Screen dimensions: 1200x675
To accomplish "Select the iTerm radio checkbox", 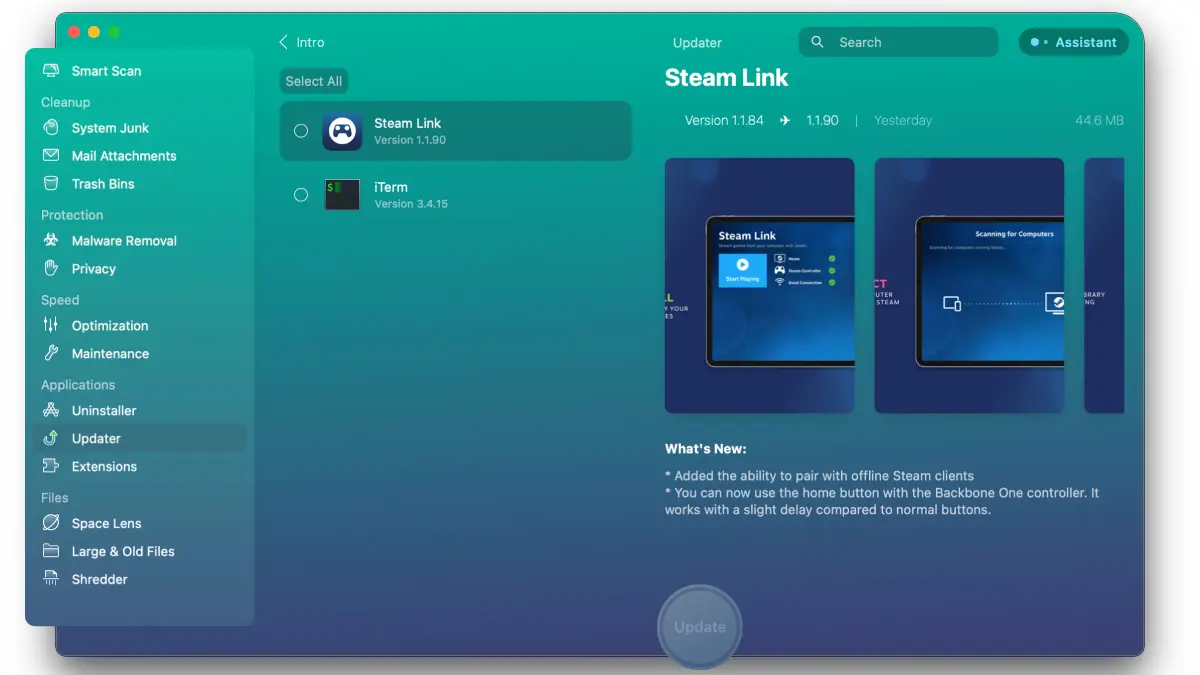I will pyautogui.click(x=301, y=195).
